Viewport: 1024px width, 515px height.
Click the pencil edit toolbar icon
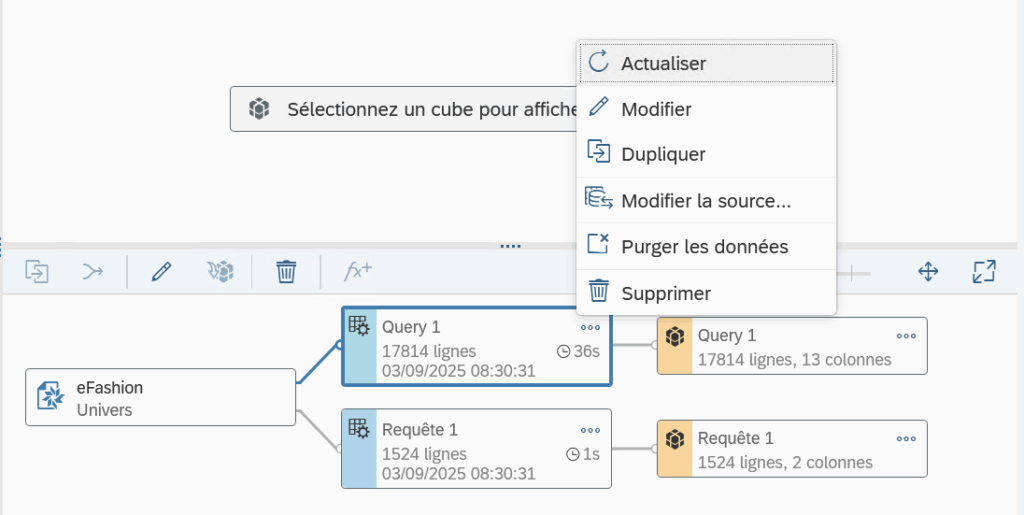click(161, 271)
